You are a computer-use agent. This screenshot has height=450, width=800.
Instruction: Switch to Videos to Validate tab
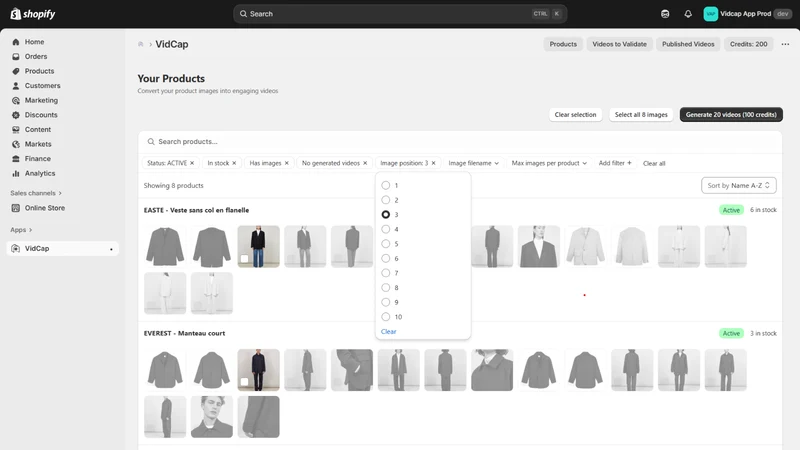[x=619, y=44]
